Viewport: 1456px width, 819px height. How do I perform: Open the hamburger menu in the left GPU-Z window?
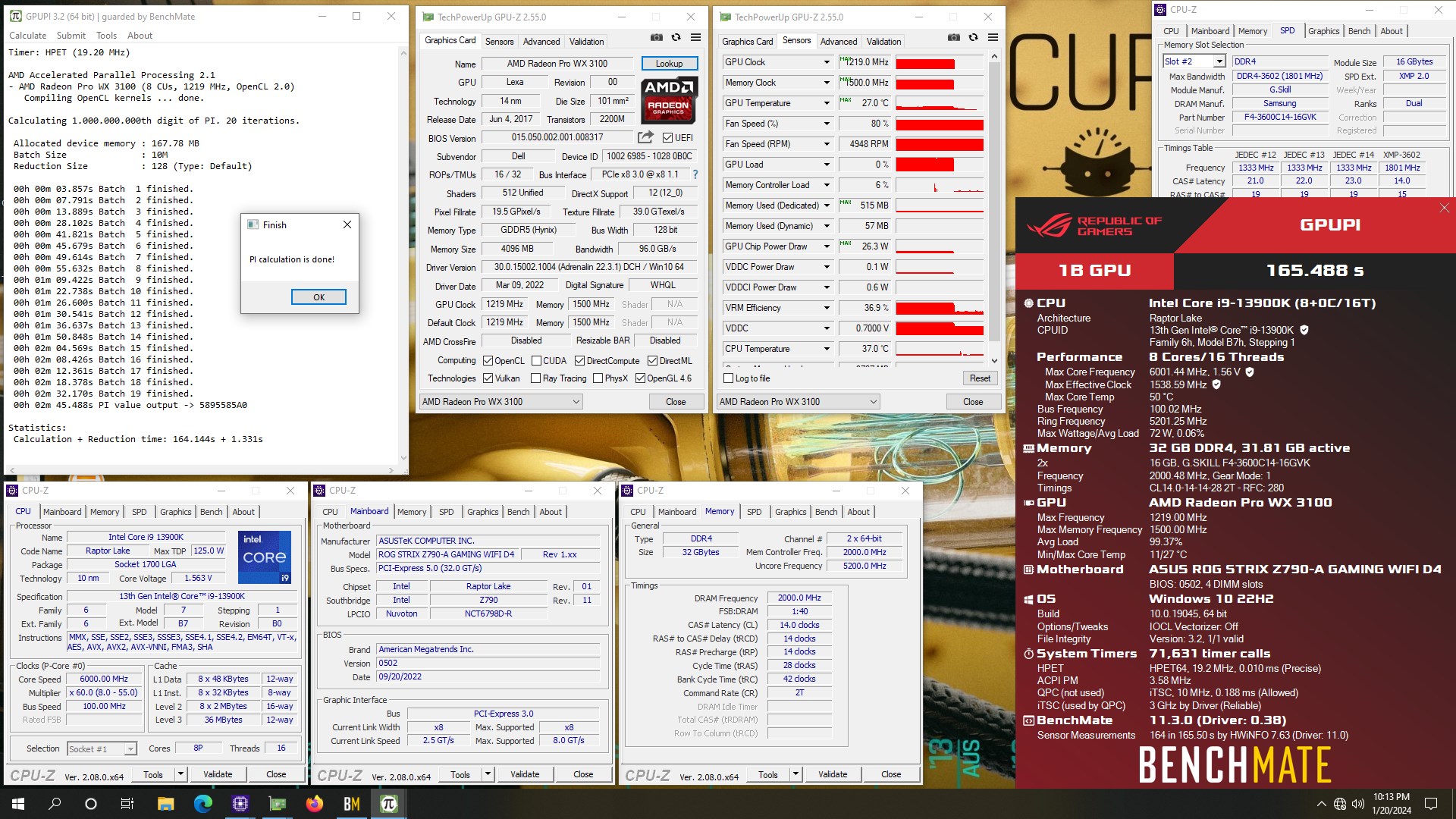[x=695, y=37]
